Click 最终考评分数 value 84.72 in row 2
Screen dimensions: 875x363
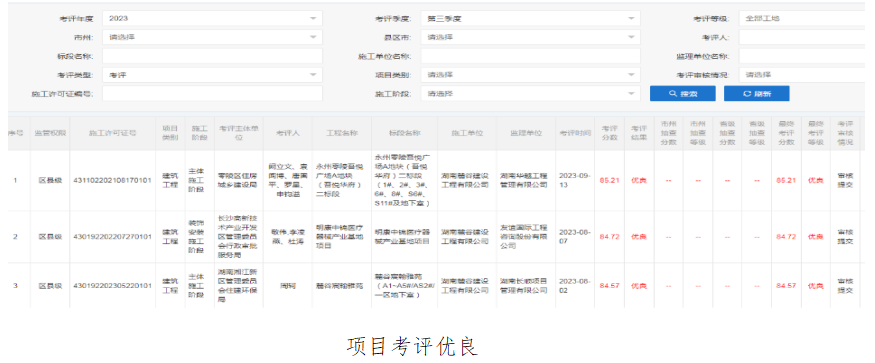[786, 237]
